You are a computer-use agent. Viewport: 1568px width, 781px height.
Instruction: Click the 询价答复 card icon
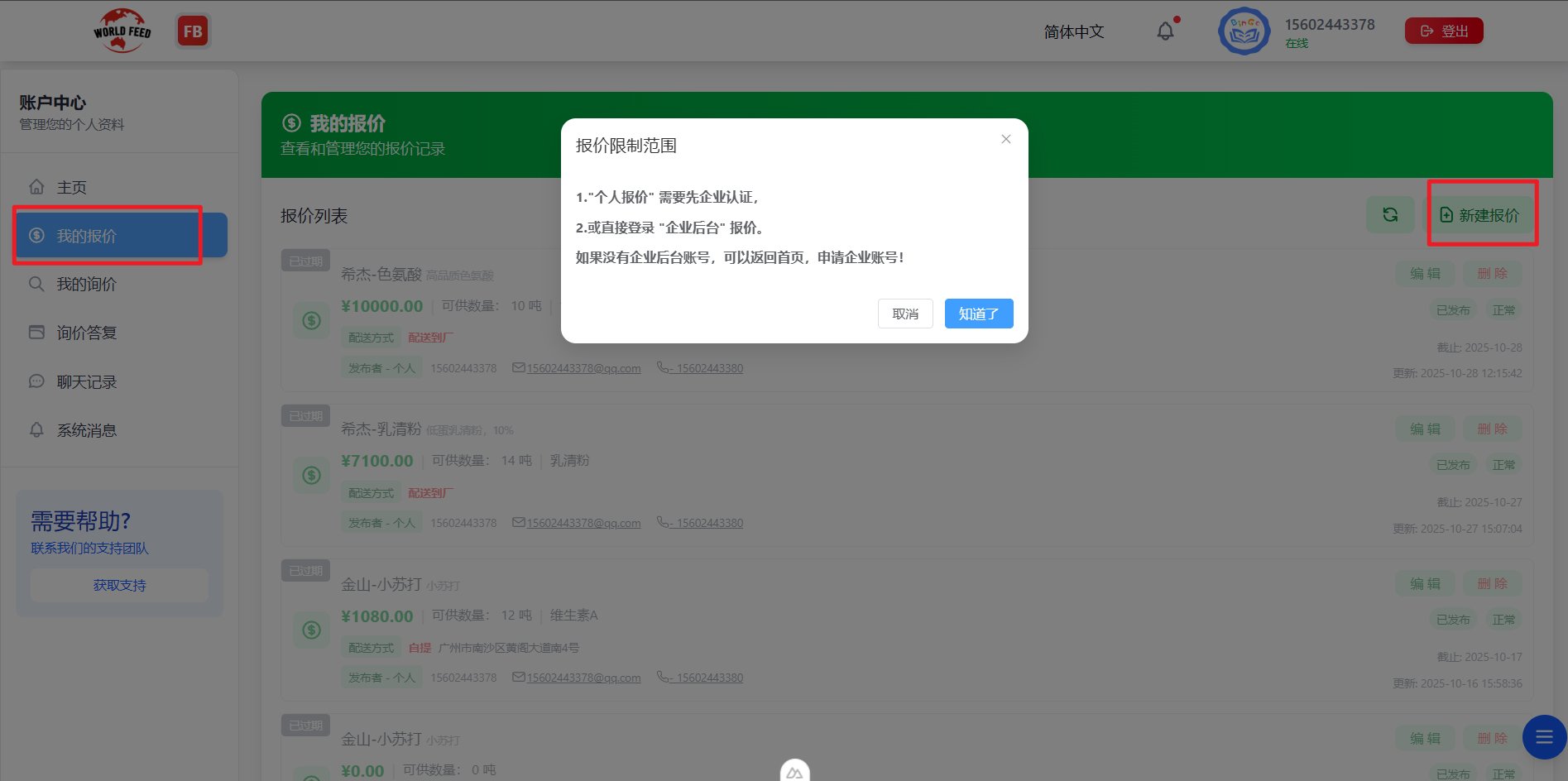click(x=36, y=332)
